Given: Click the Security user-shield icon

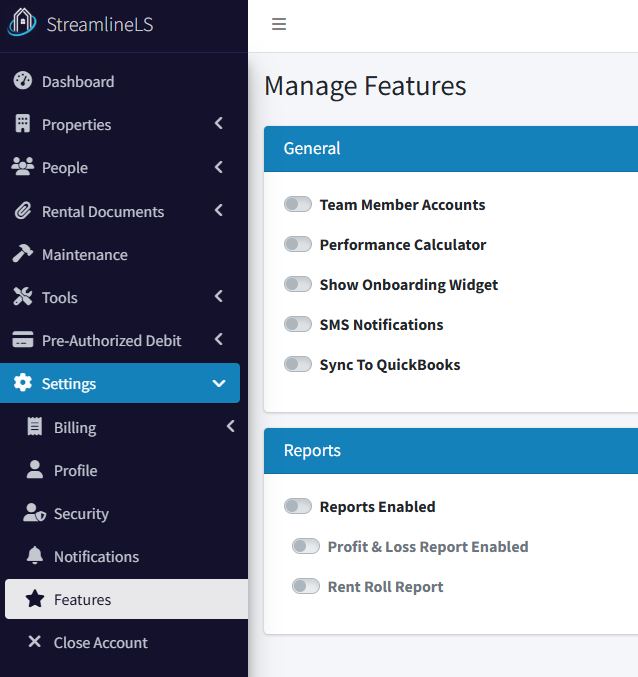Looking at the screenshot, I should tap(35, 513).
